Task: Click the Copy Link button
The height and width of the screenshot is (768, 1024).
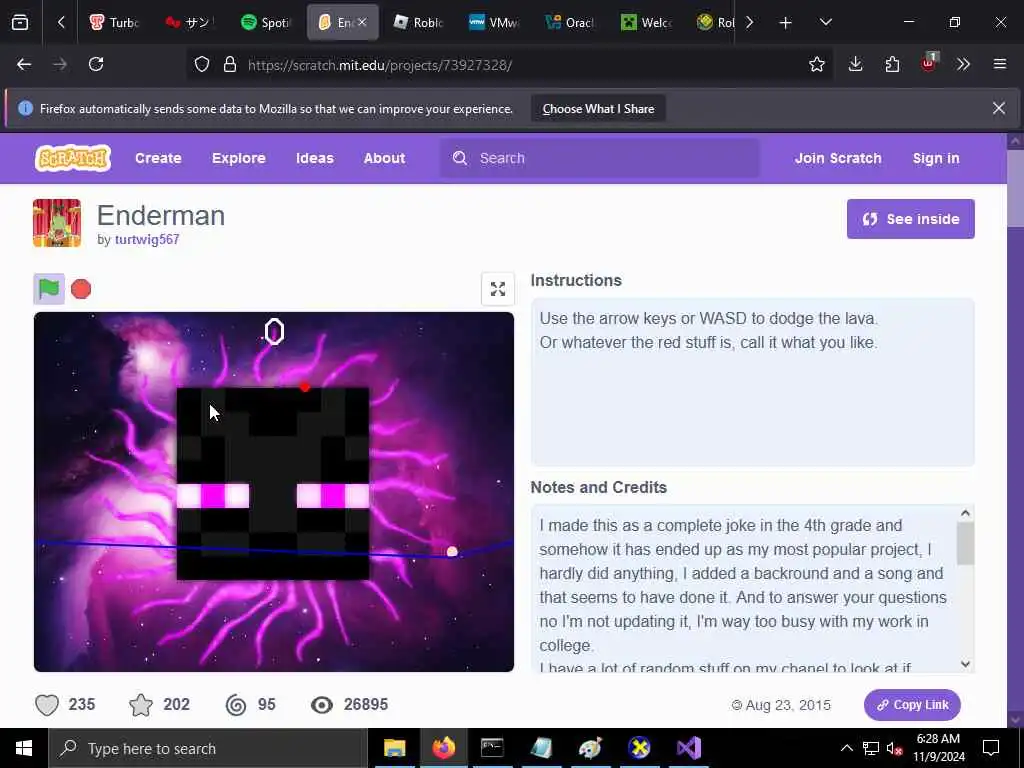Action: pos(912,705)
